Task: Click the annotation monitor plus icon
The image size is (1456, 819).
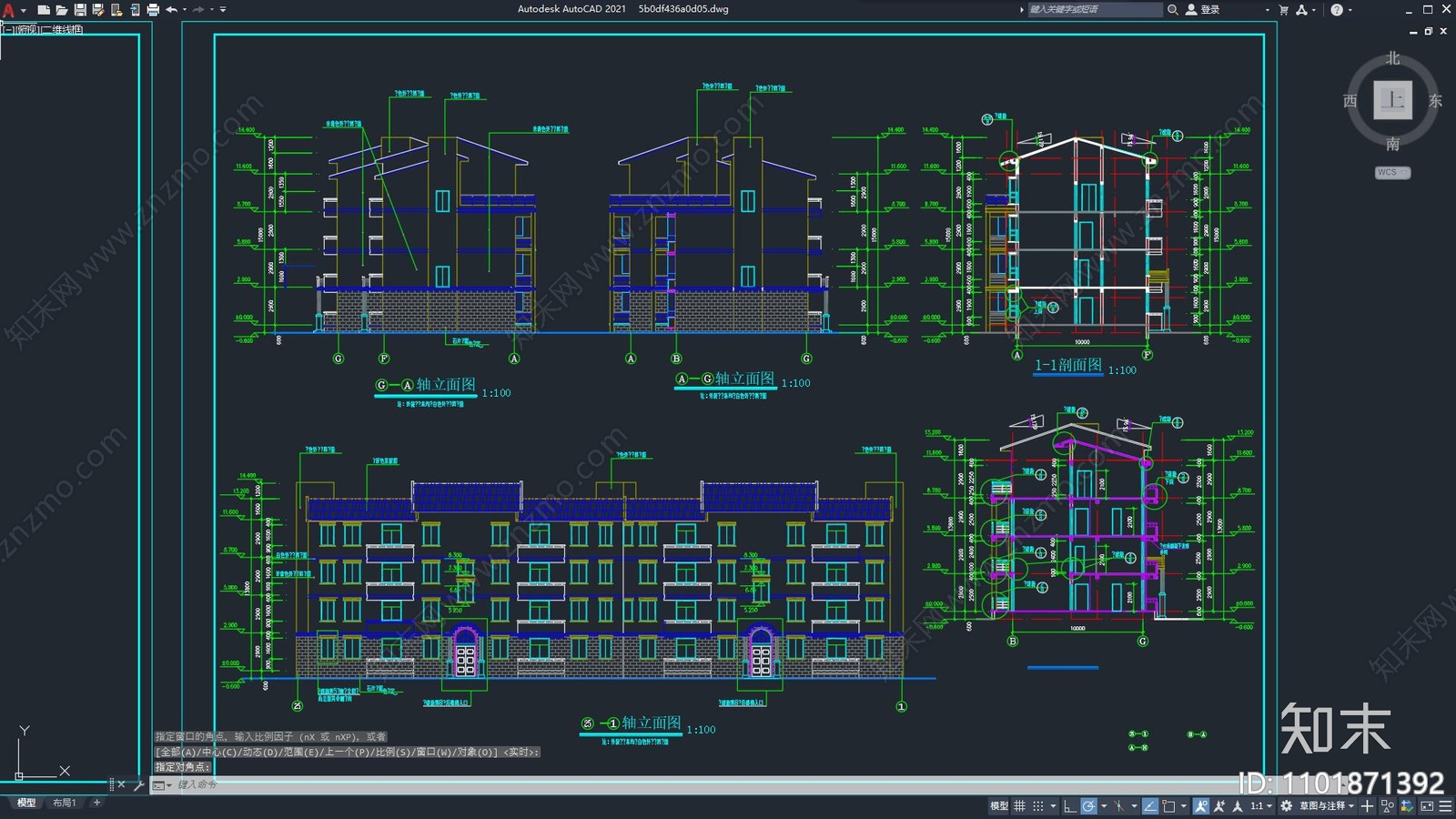Action: coord(1367,806)
